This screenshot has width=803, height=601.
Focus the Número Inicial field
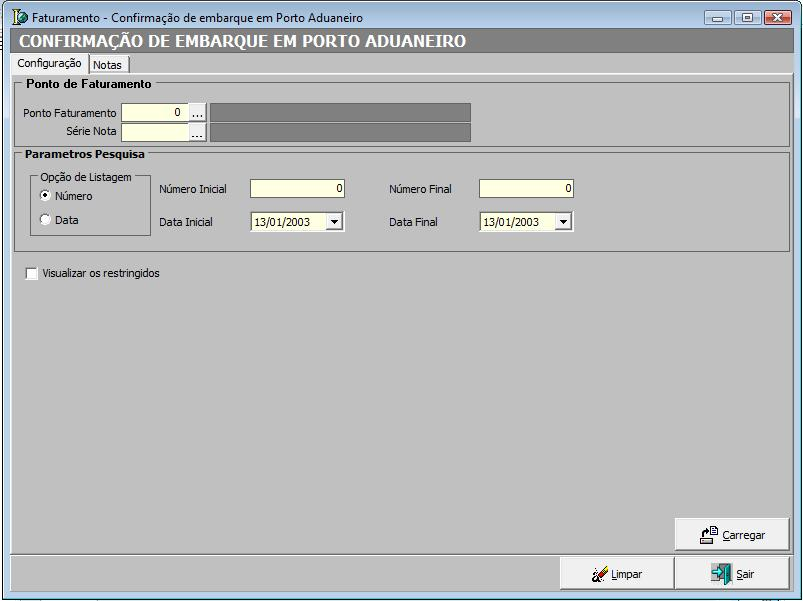tap(297, 188)
